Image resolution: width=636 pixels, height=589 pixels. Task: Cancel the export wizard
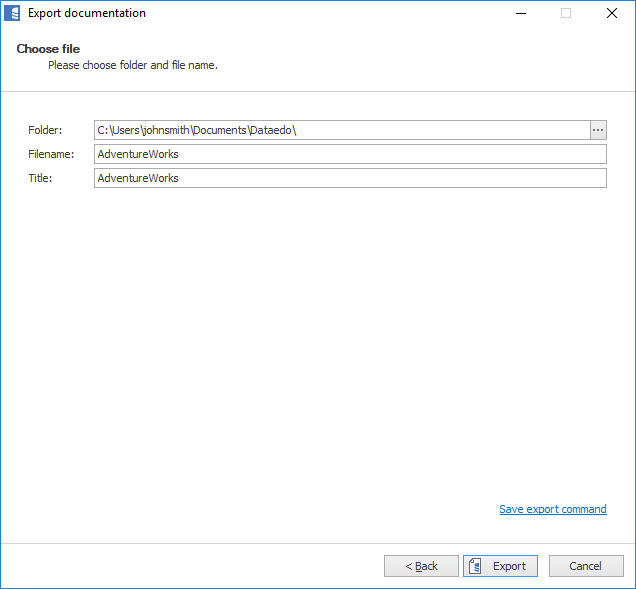(586, 566)
